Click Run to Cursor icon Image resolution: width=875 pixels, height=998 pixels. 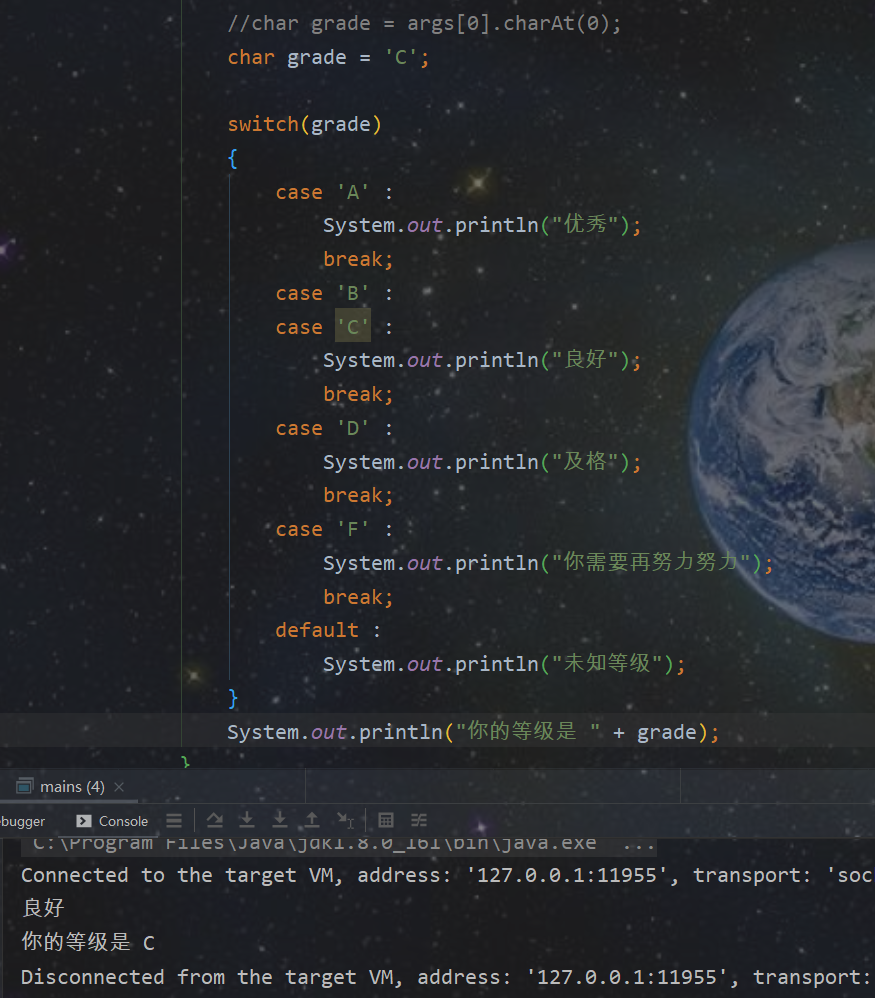point(345,821)
